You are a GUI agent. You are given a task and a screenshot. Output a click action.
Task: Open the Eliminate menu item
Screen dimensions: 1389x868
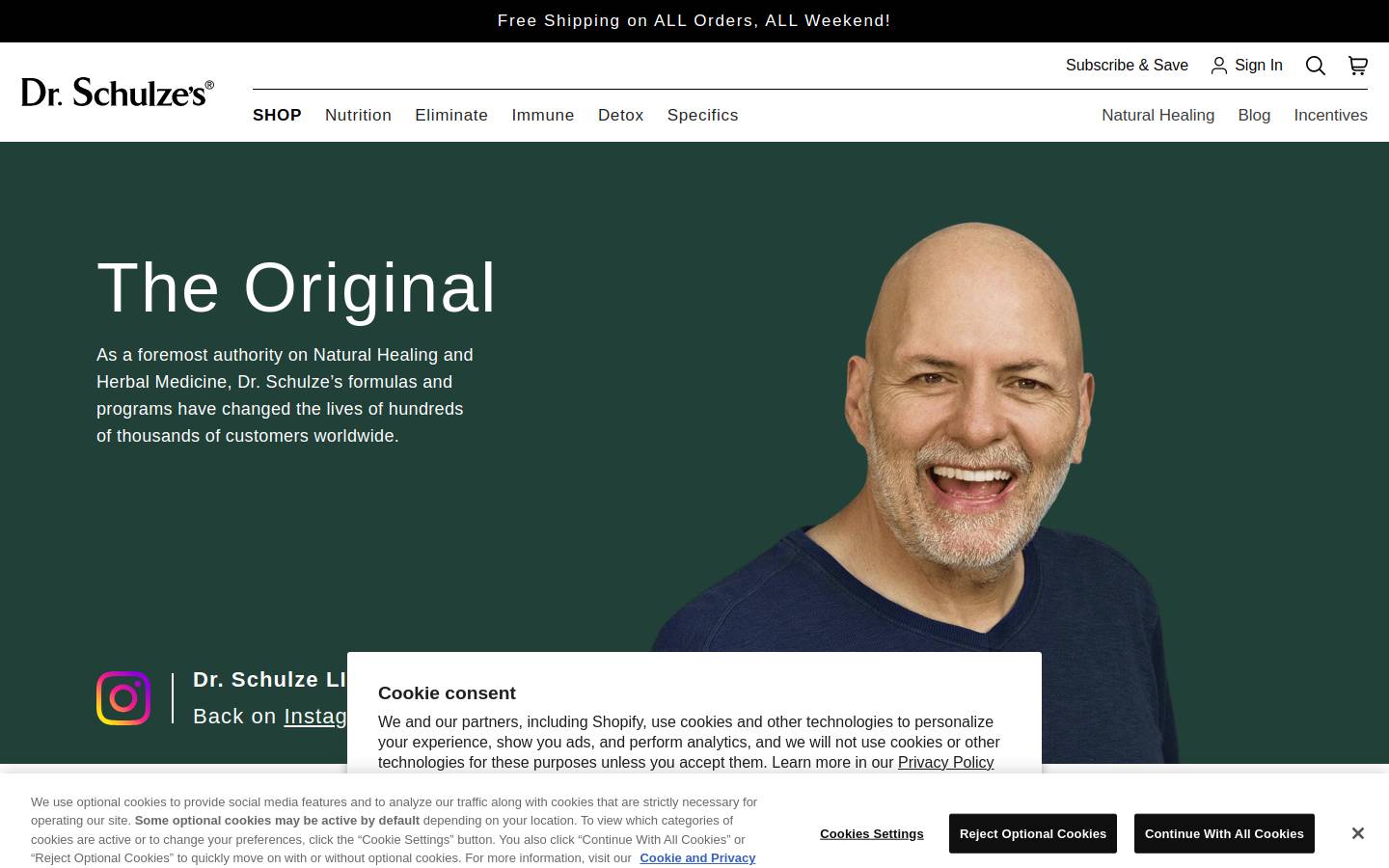tap(451, 115)
